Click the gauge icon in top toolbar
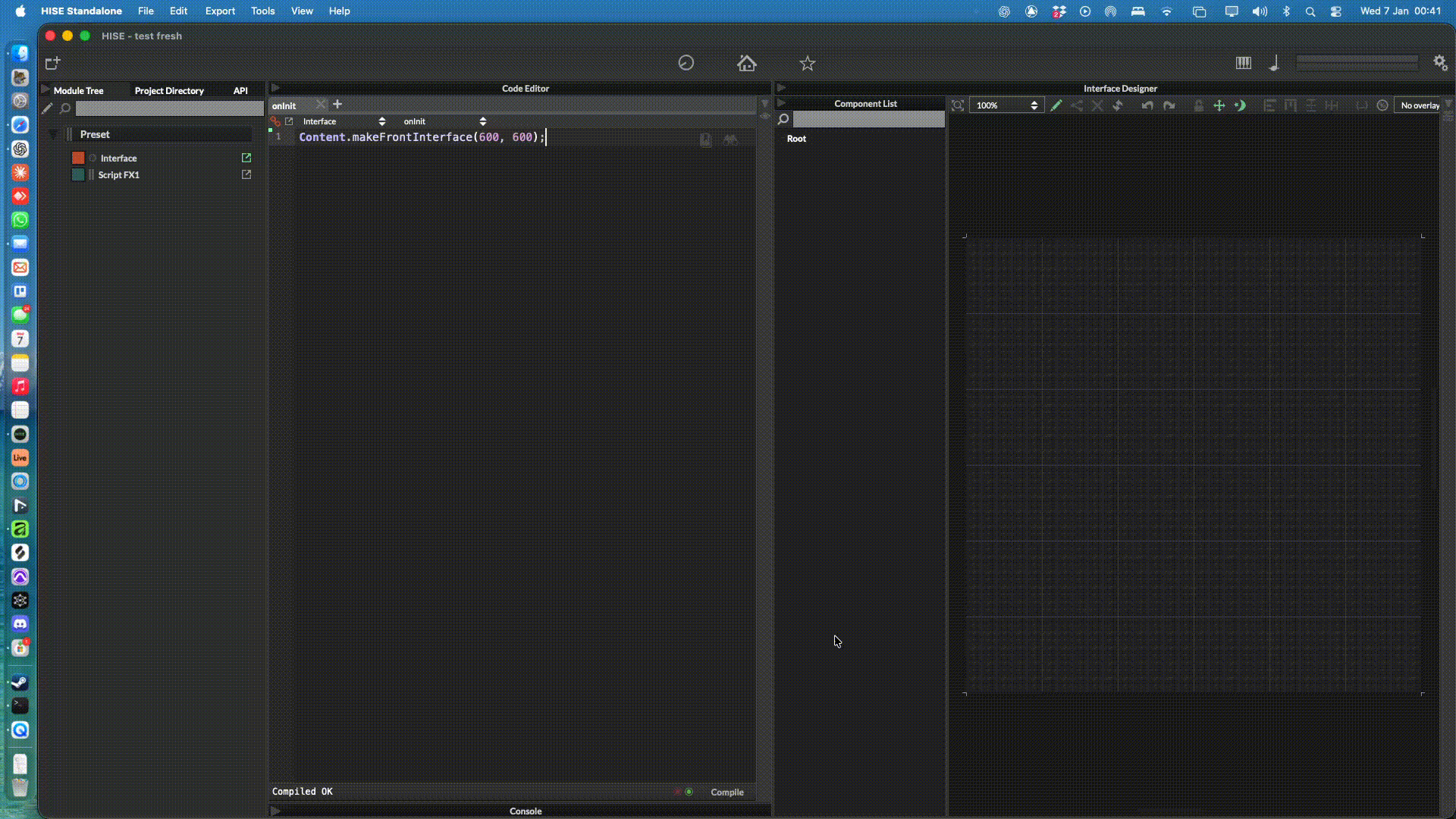This screenshot has height=819, width=1456. (686, 63)
